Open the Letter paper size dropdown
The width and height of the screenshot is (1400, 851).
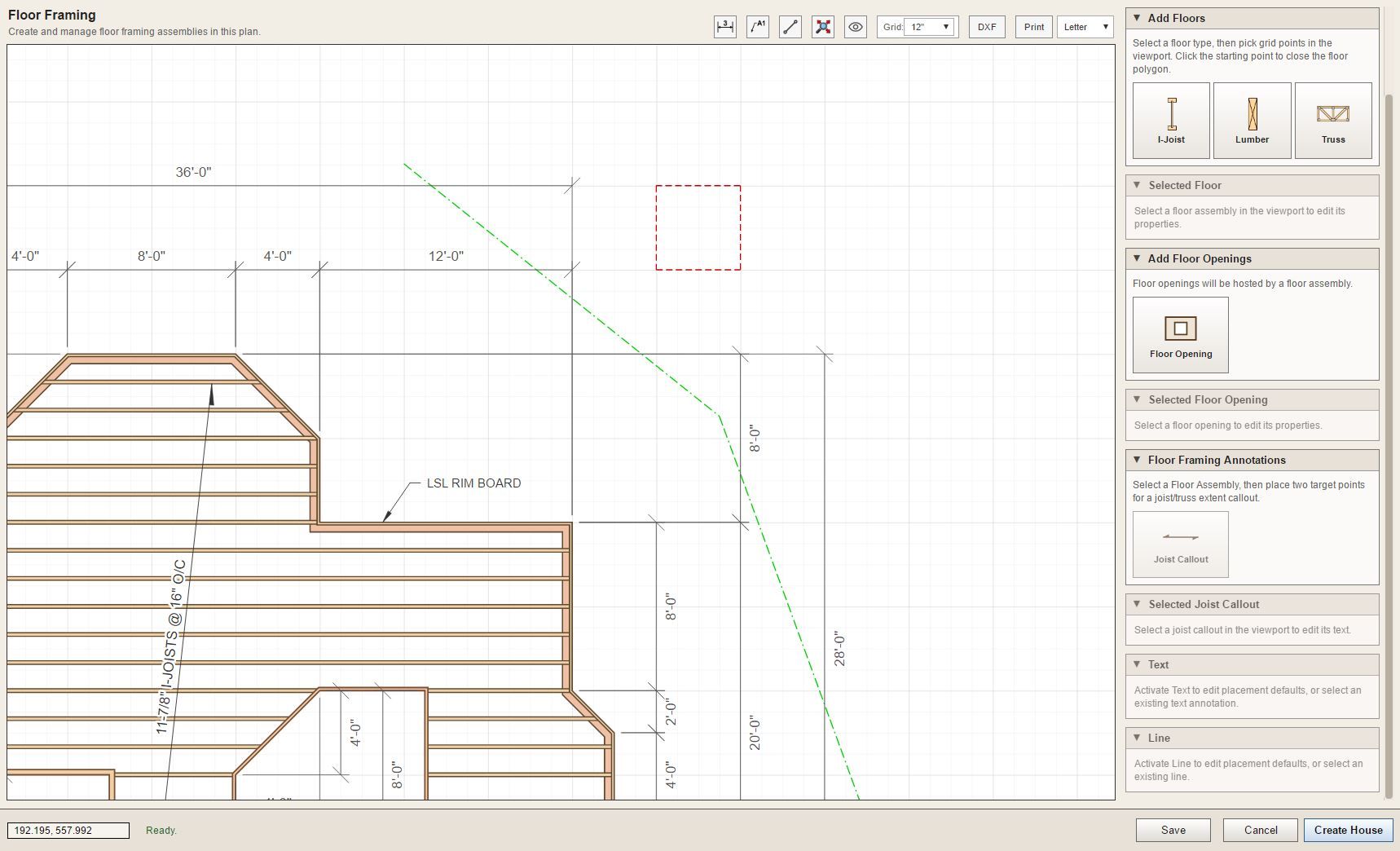tap(1085, 27)
